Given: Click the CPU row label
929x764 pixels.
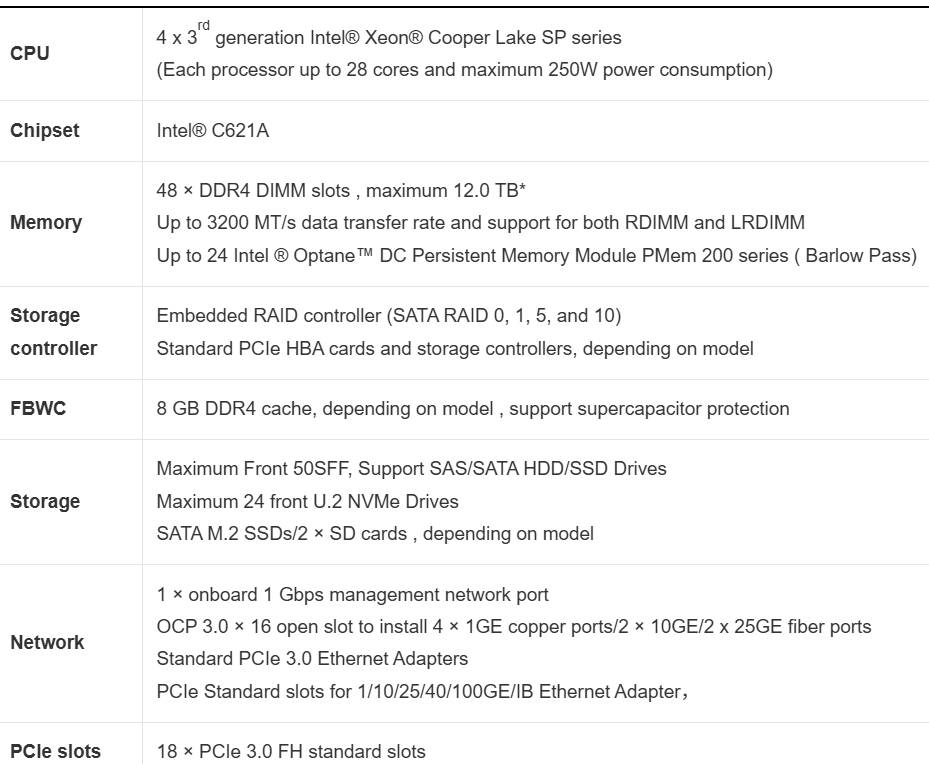Looking at the screenshot, I should (29, 54).
